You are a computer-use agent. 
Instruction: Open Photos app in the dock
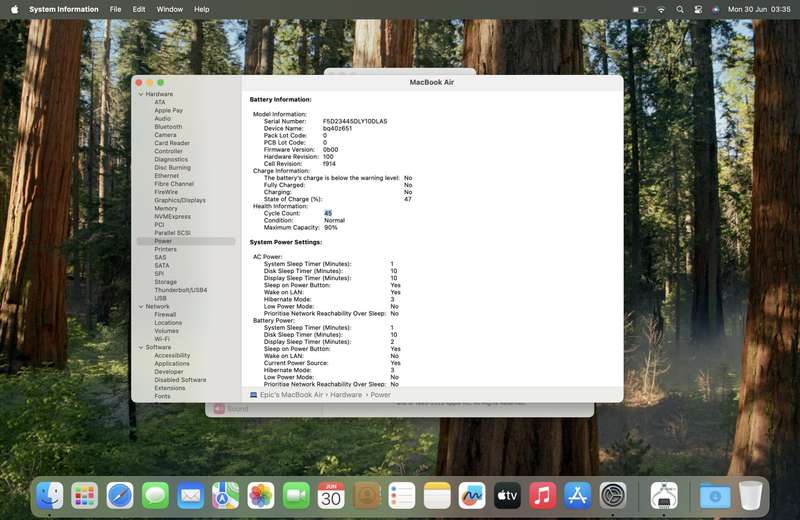[261, 496]
